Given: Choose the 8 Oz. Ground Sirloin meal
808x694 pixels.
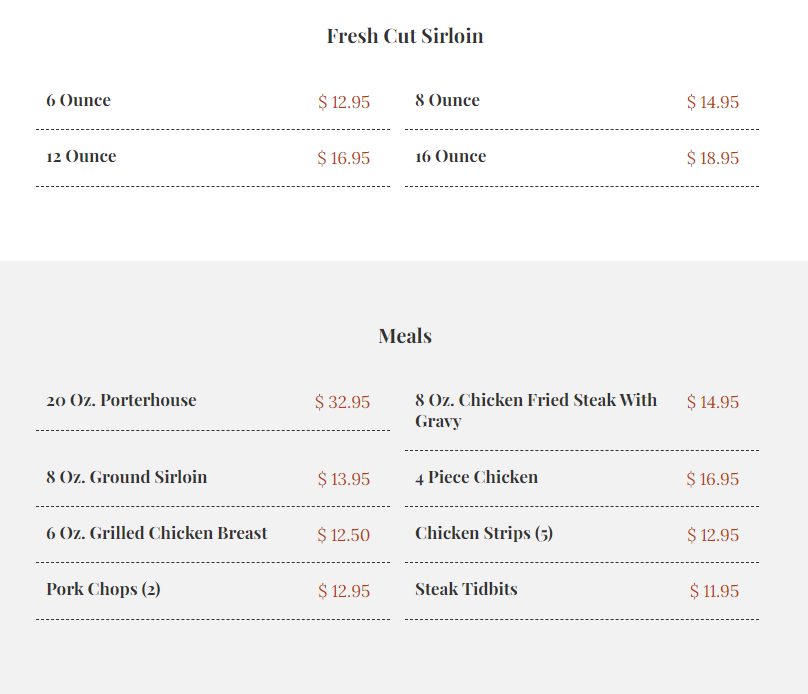Looking at the screenshot, I should (127, 477).
